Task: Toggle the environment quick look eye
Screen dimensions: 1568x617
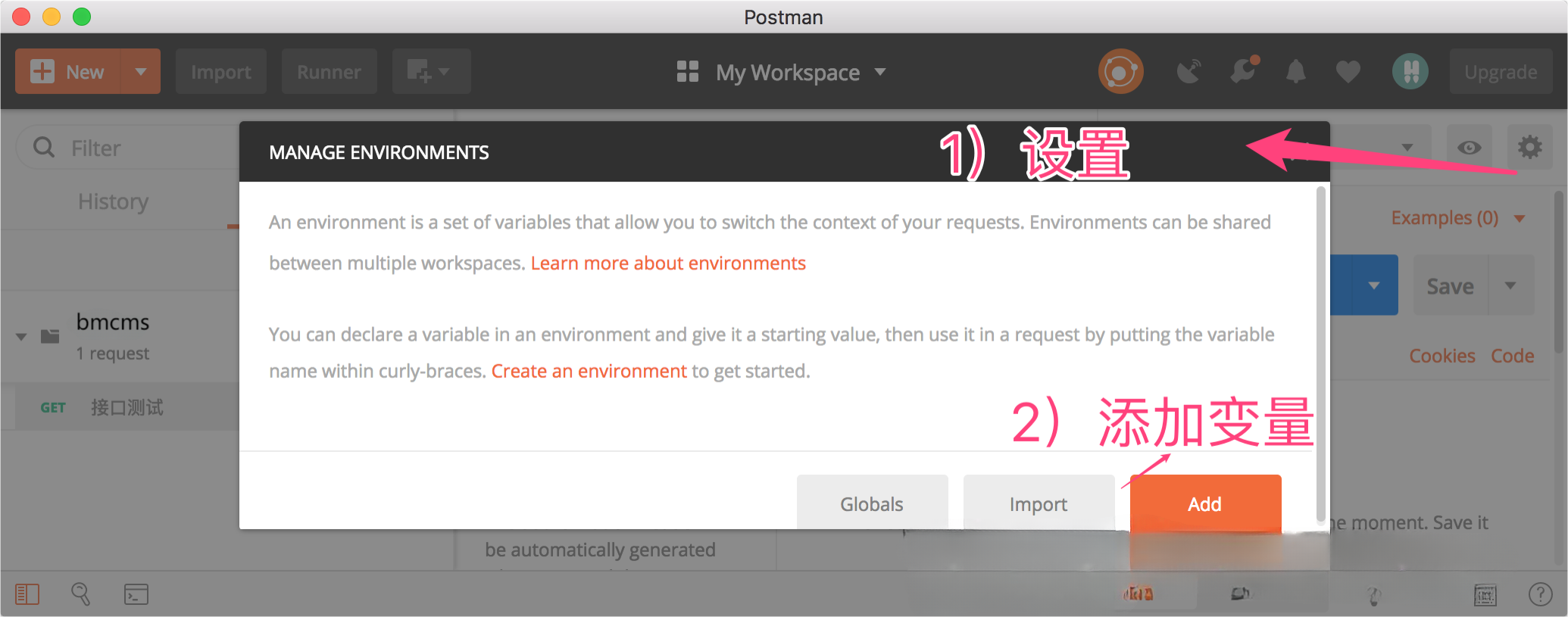Action: coord(1470,148)
